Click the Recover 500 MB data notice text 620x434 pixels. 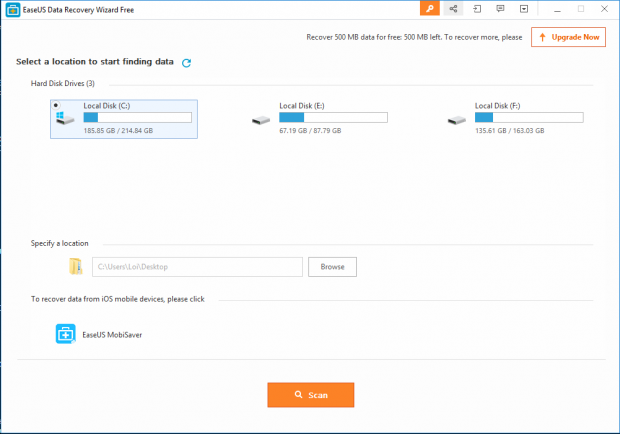(x=414, y=37)
